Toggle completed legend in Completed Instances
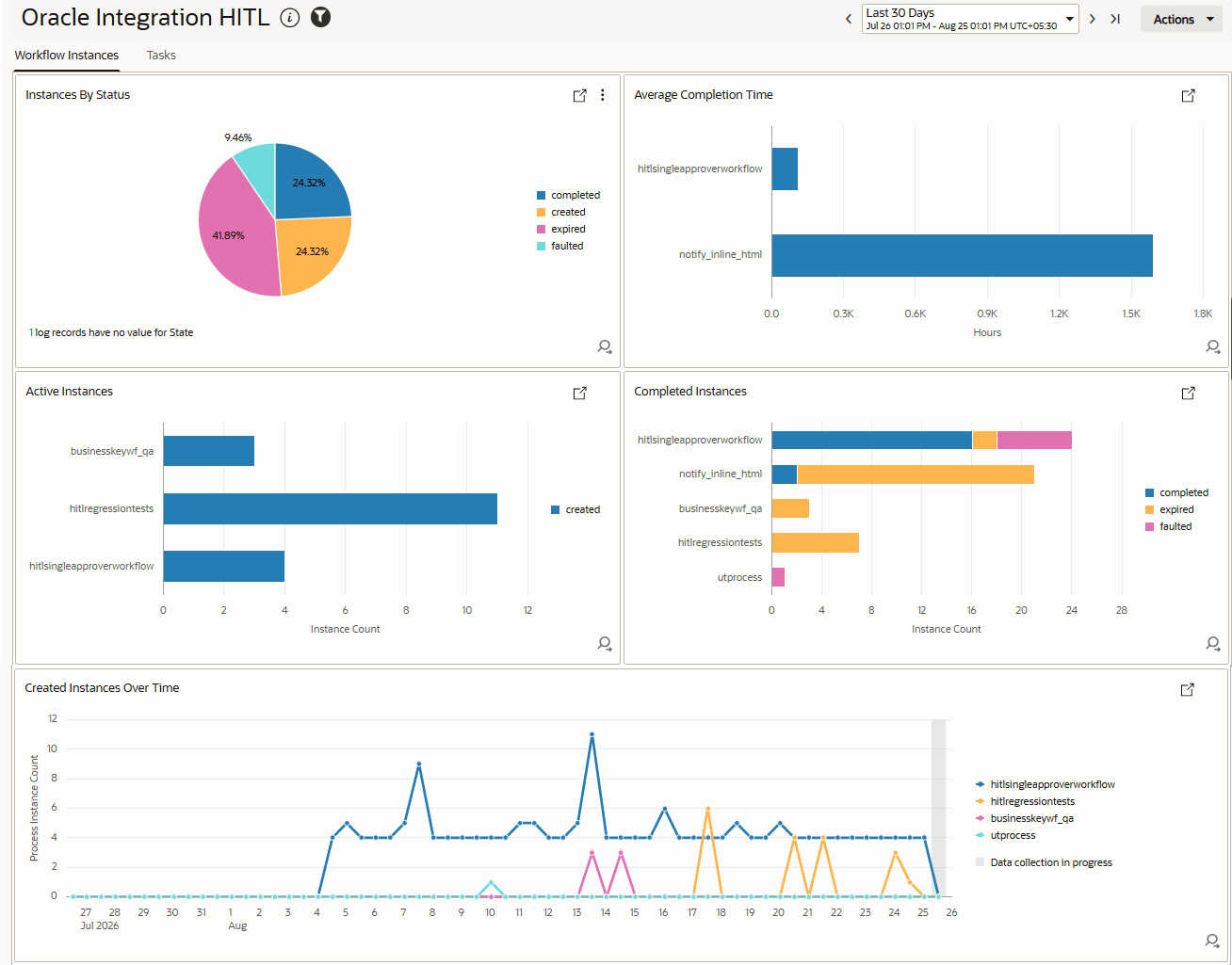The width and height of the screenshot is (1232, 965). [x=1176, y=492]
